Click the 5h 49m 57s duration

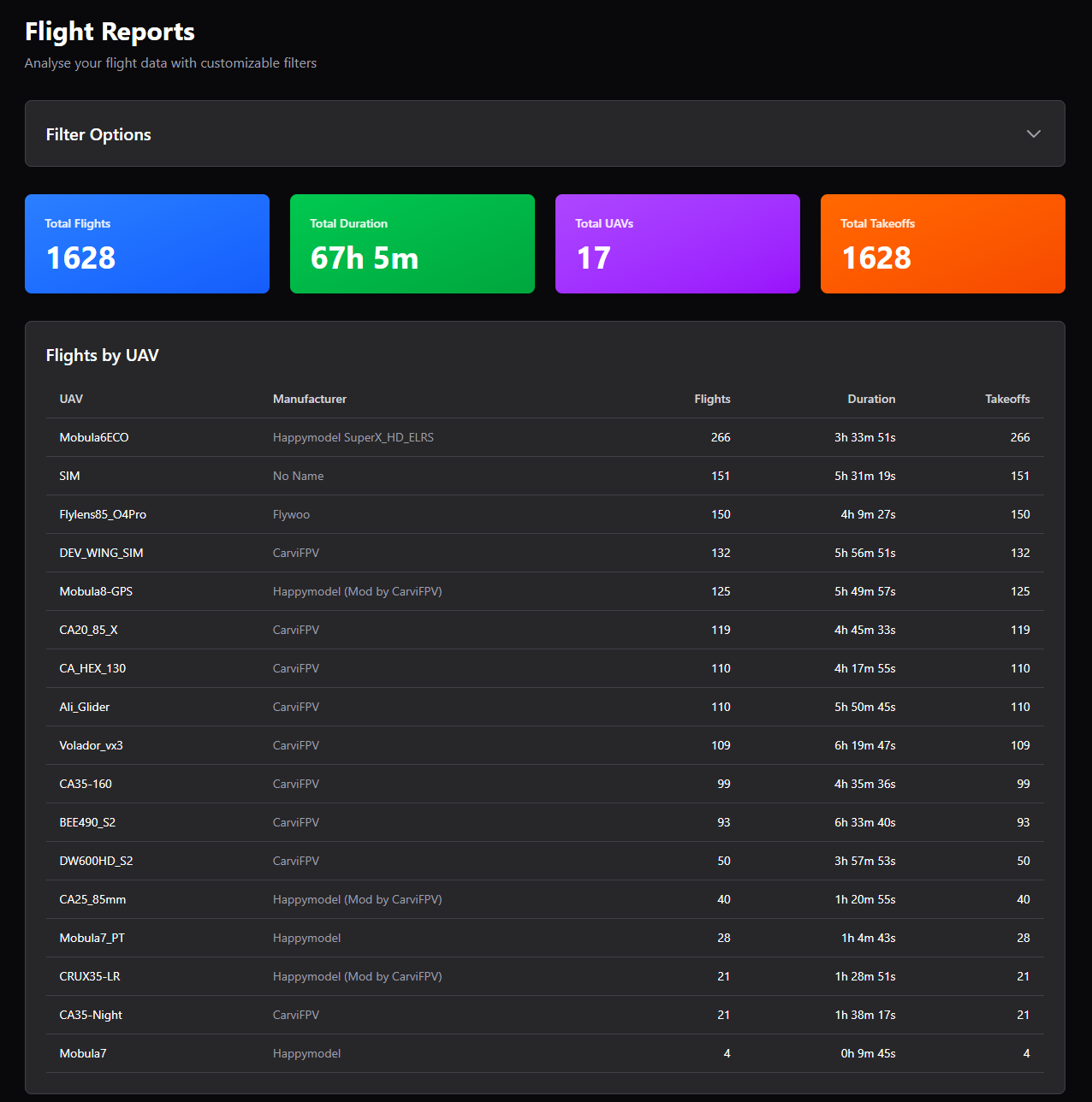[x=865, y=591]
